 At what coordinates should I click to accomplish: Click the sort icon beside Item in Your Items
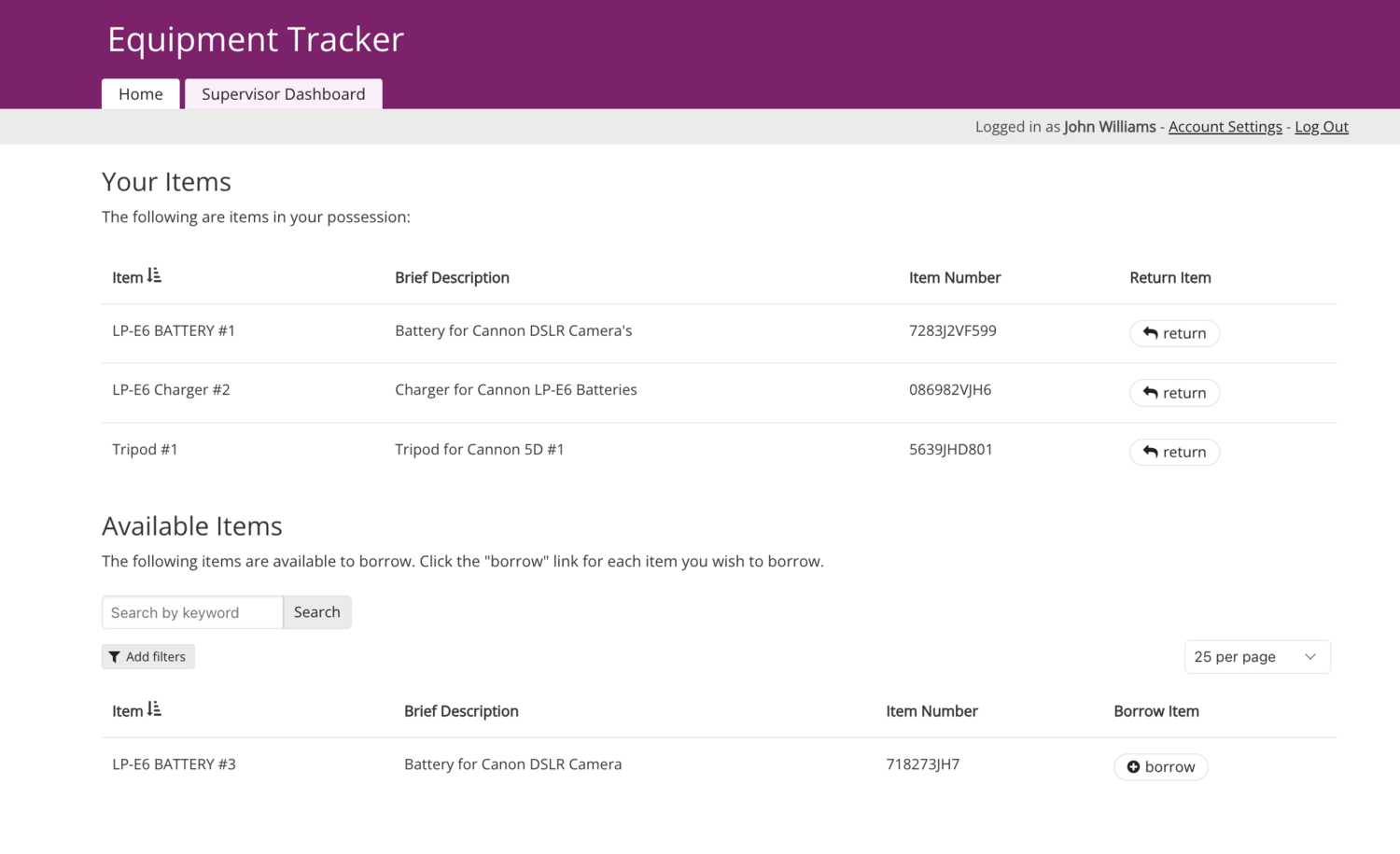click(155, 276)
